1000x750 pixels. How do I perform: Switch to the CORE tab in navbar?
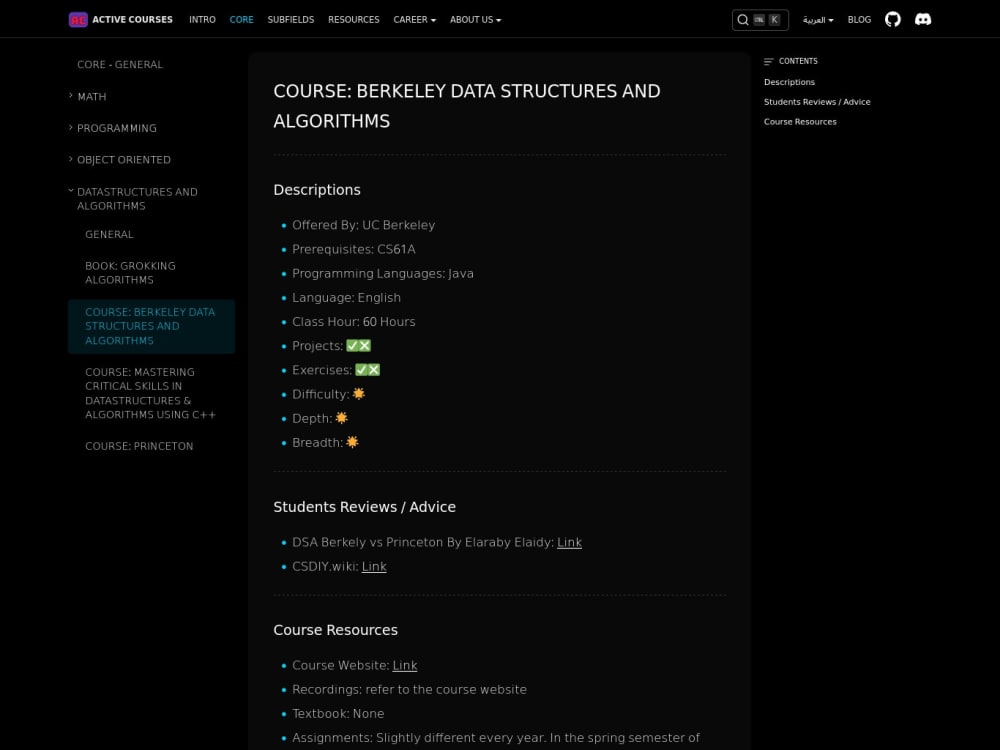coord(241,19)
